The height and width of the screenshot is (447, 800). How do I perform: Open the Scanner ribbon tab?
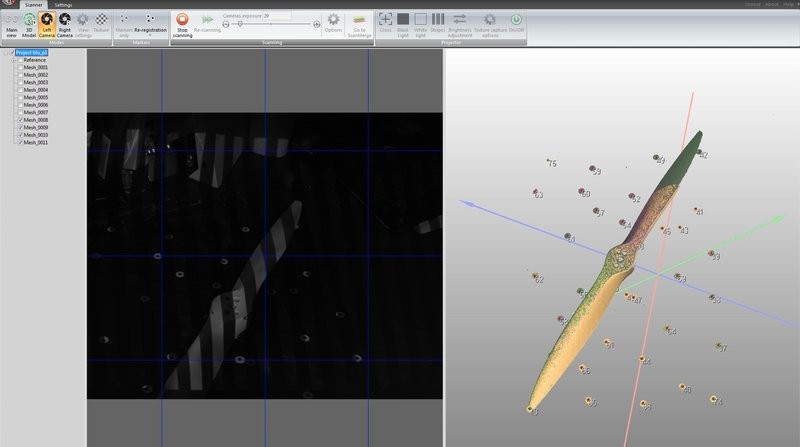34,5
